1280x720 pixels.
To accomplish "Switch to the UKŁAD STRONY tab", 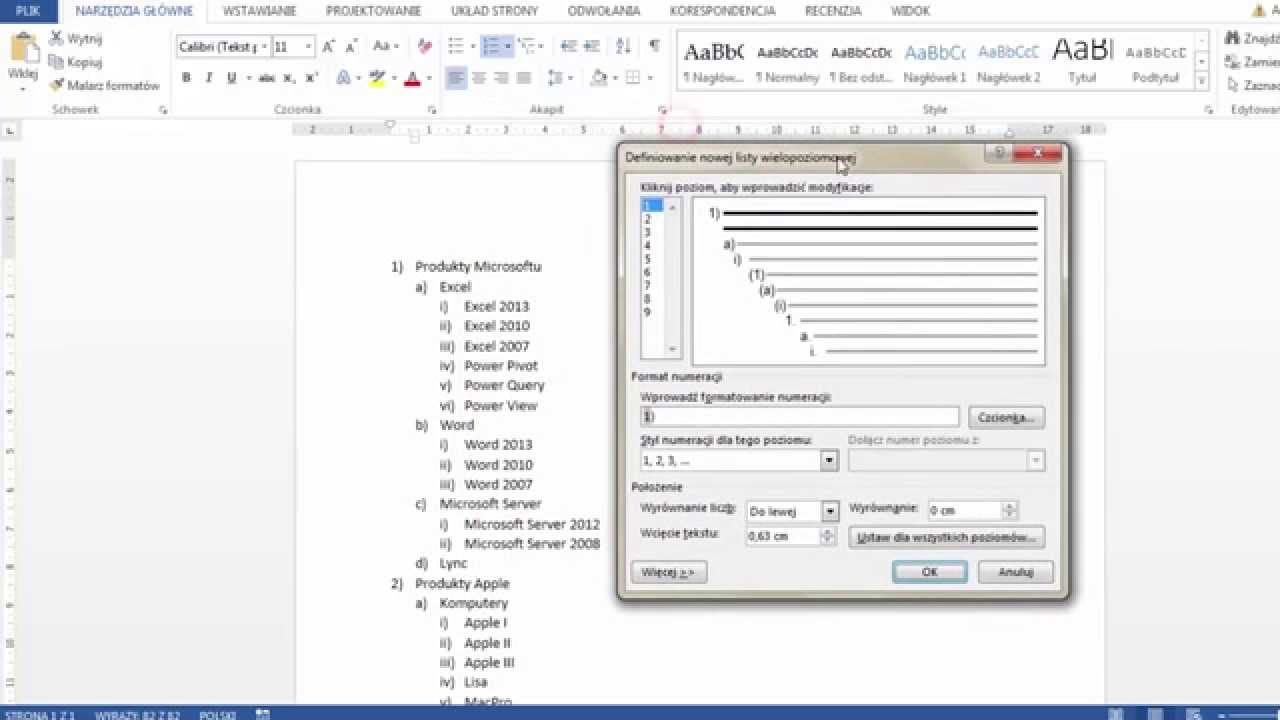I will point(494,11).
